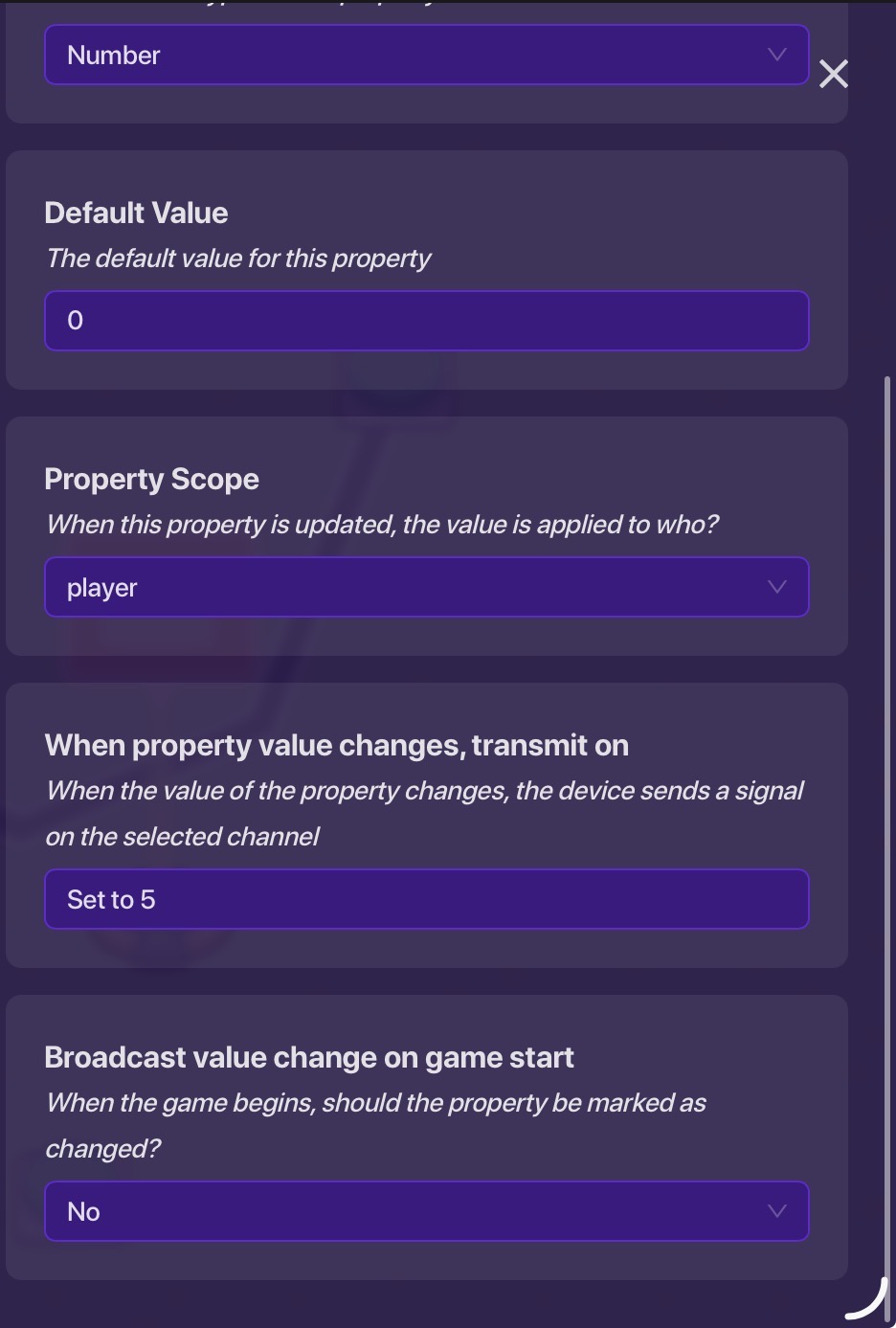
Task: Click the 'on the selected channel' description text
Action: (x=182, y=837)
